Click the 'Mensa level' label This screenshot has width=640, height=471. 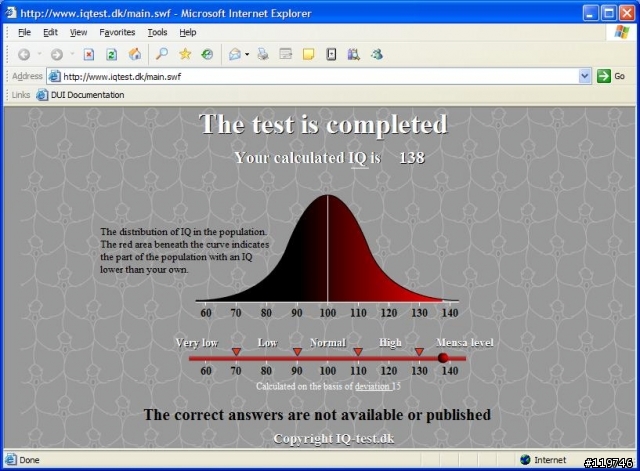(x=464, y=342)
